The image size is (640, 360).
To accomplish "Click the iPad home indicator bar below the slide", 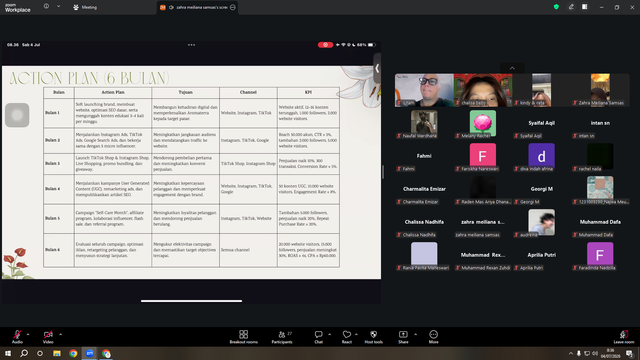I will pyautogui.click(x=191, y=301).
